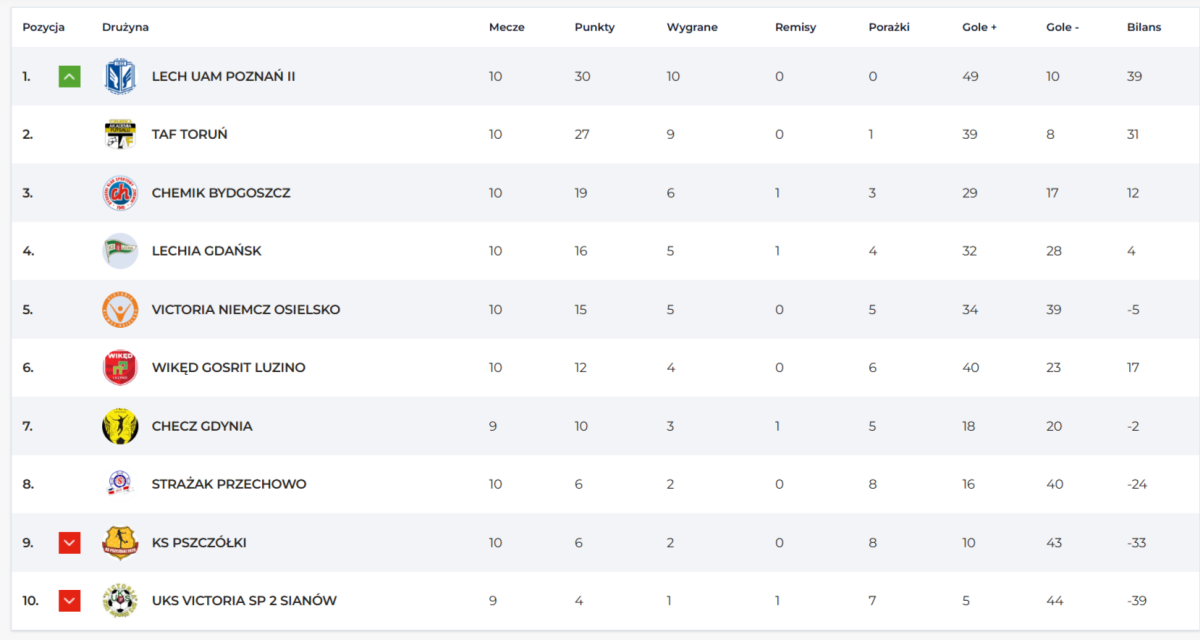Click the red down arrow at position 9
This screenshot has height=640, width=1200.
click(x=69, y=542)
